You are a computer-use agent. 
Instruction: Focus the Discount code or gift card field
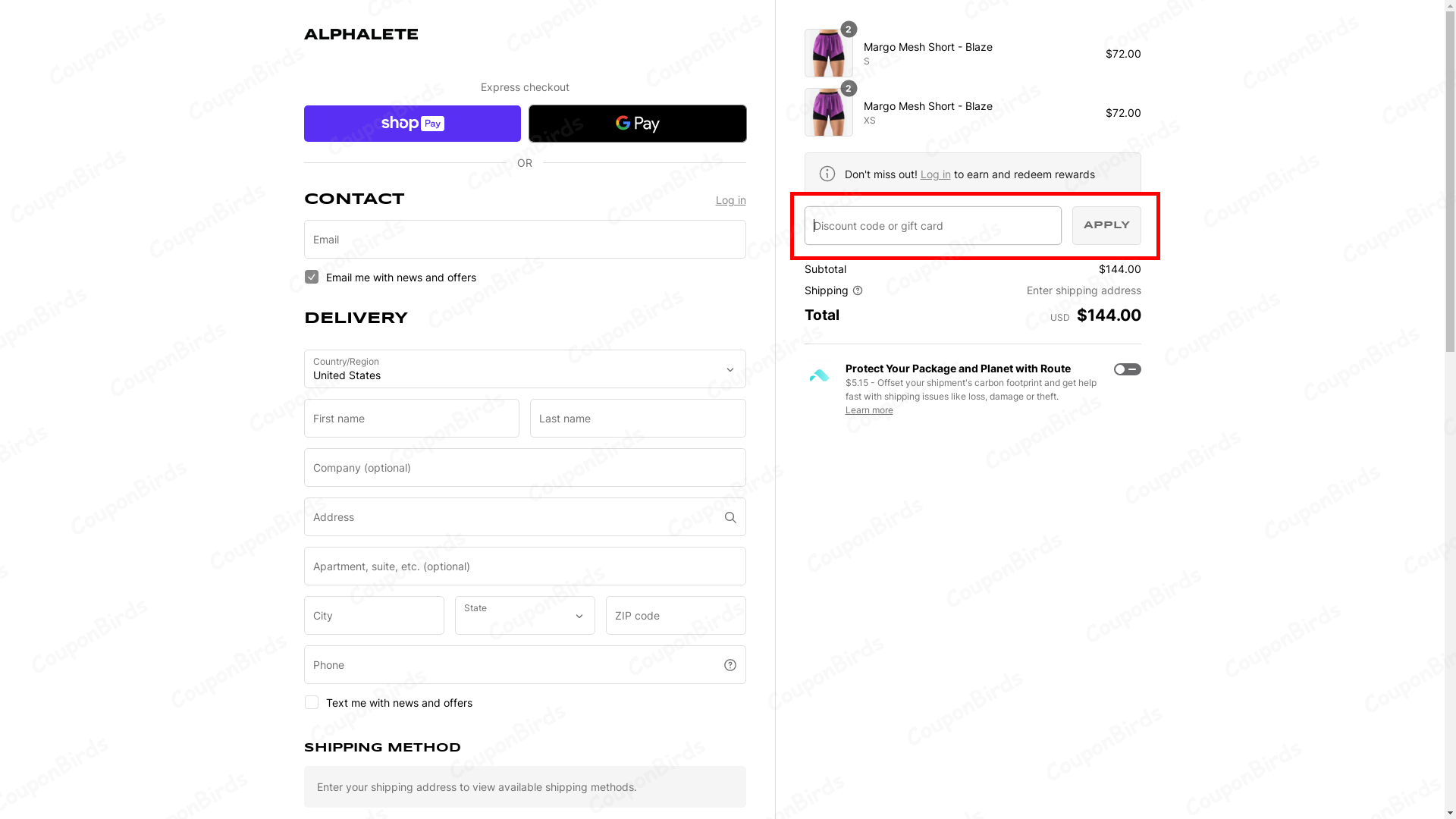[x=933, y=226]
